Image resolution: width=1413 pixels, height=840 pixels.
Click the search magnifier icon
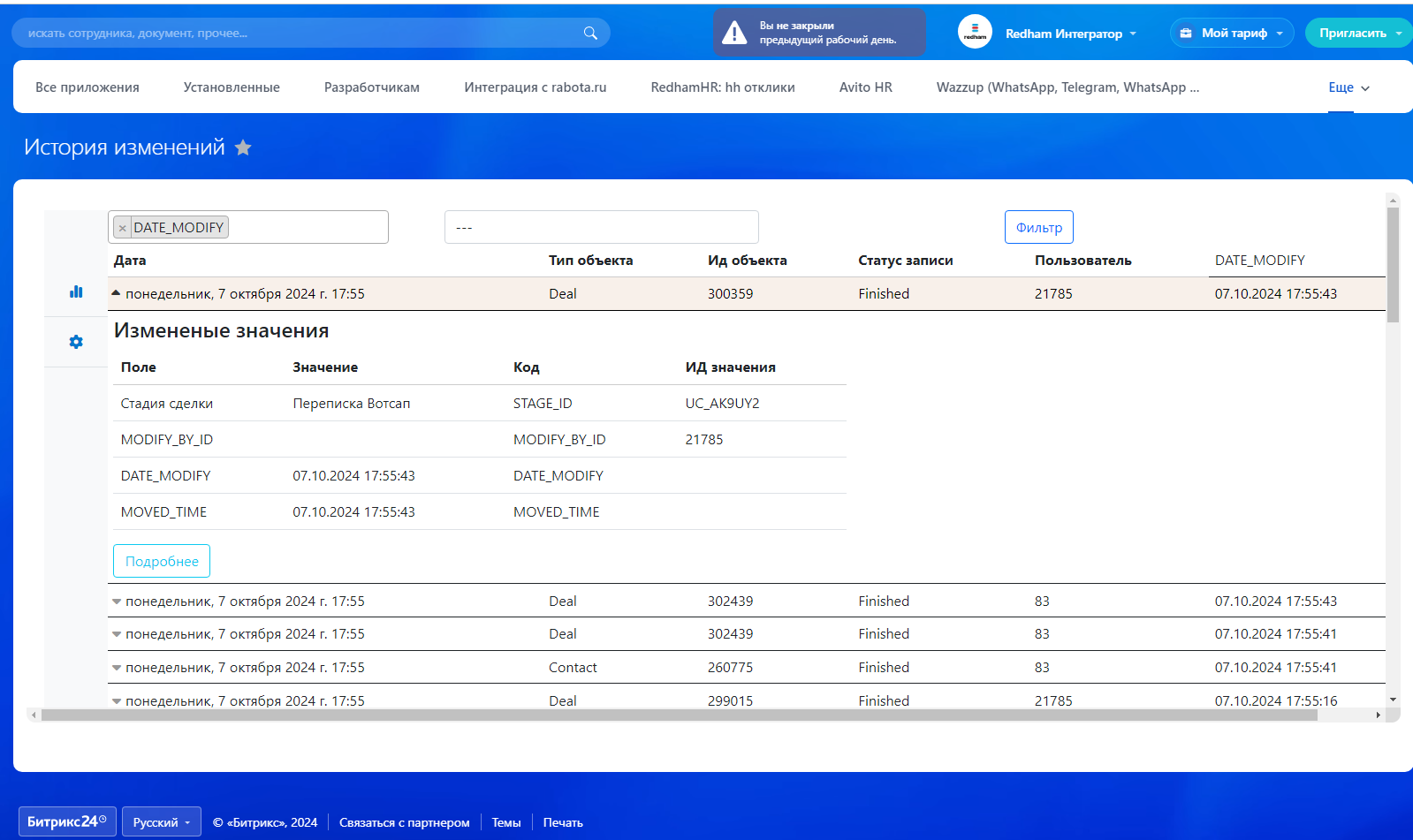[x=590, y=34]
